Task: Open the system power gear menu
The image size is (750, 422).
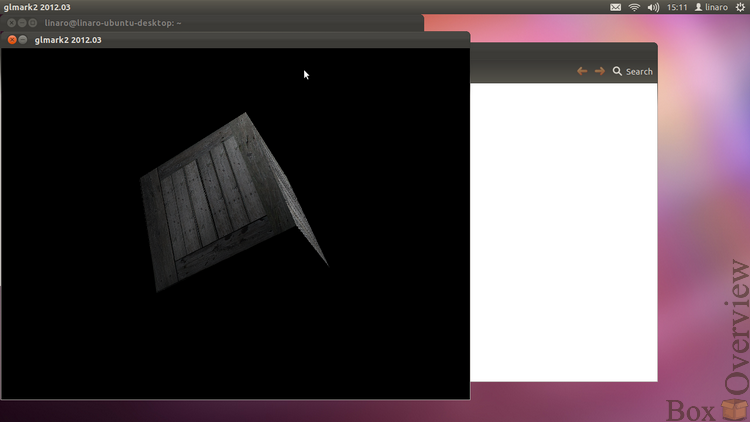Action: pos(740,7)
